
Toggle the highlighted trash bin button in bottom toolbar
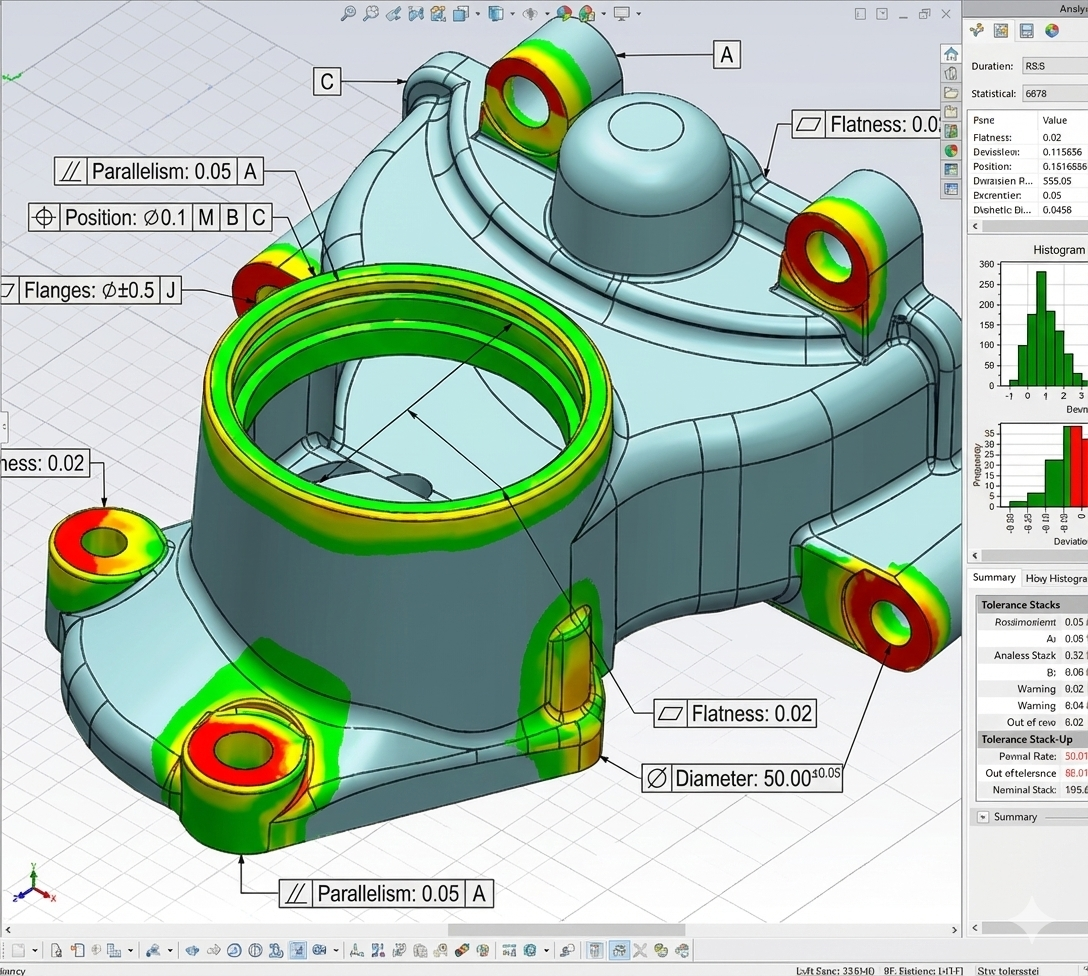tap(595, 950)
